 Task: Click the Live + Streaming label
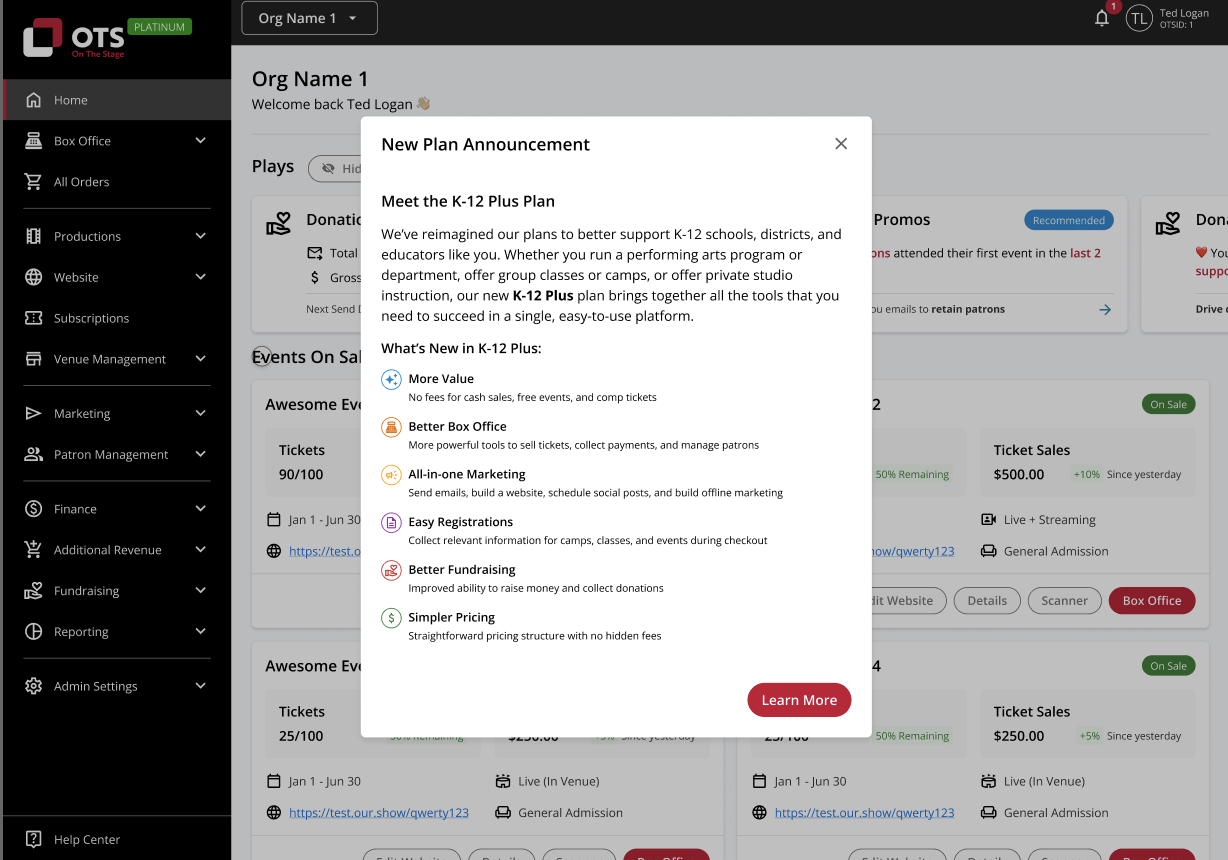[x=1050, y=520]
